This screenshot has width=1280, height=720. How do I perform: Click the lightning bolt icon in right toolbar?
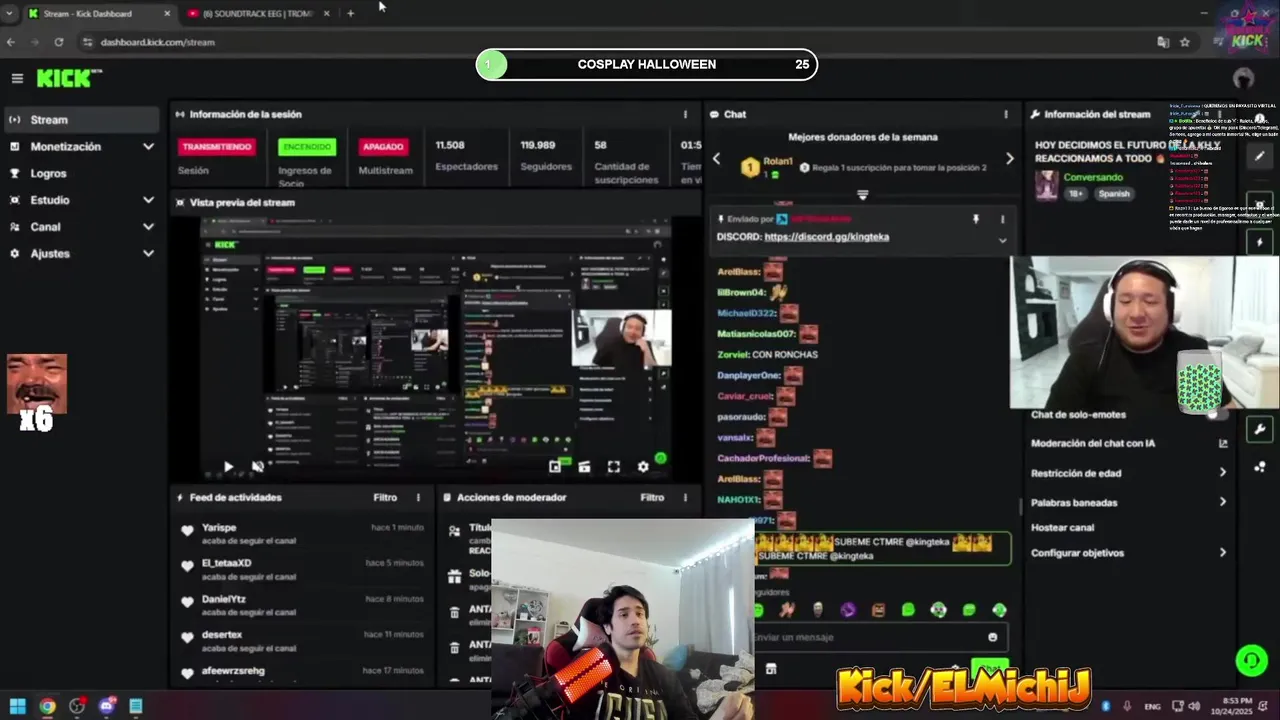(x=1259, y=242)
